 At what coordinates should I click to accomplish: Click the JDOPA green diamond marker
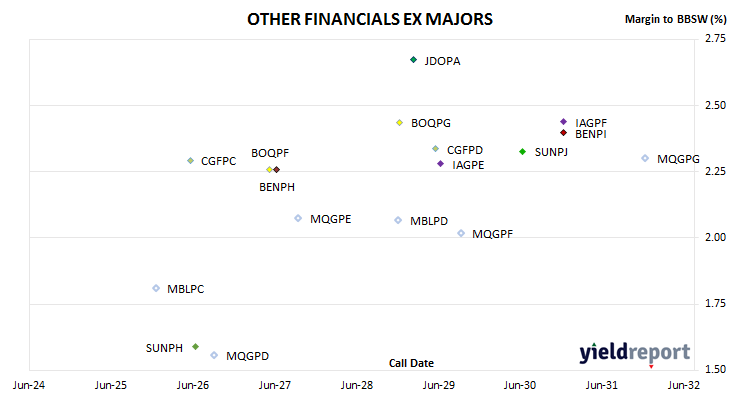click(x=413, y=60)
